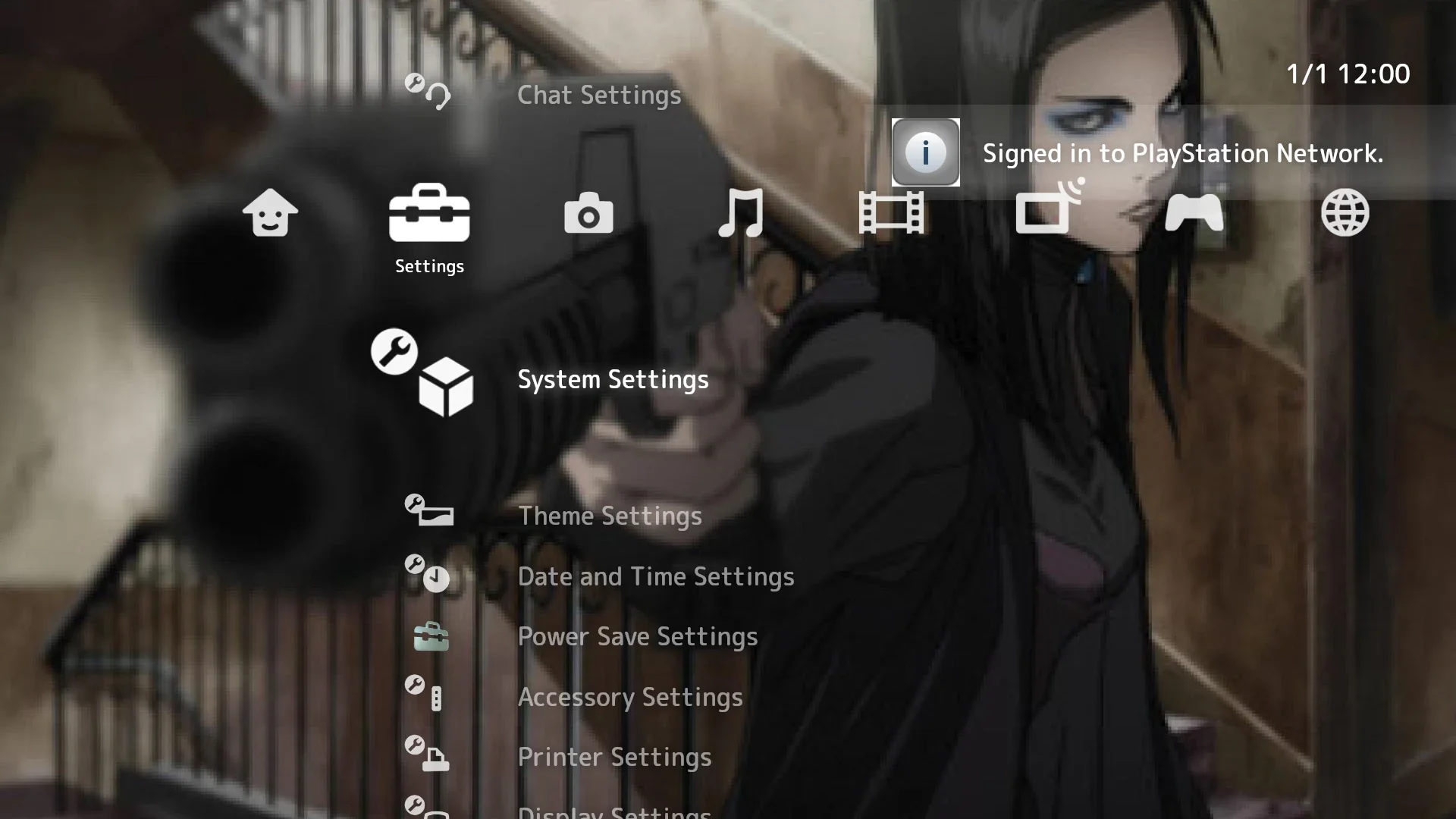Viewport: 1456px width, 819px height.
Task: Open Printer Settings
Action: click(x=614, y=758)
